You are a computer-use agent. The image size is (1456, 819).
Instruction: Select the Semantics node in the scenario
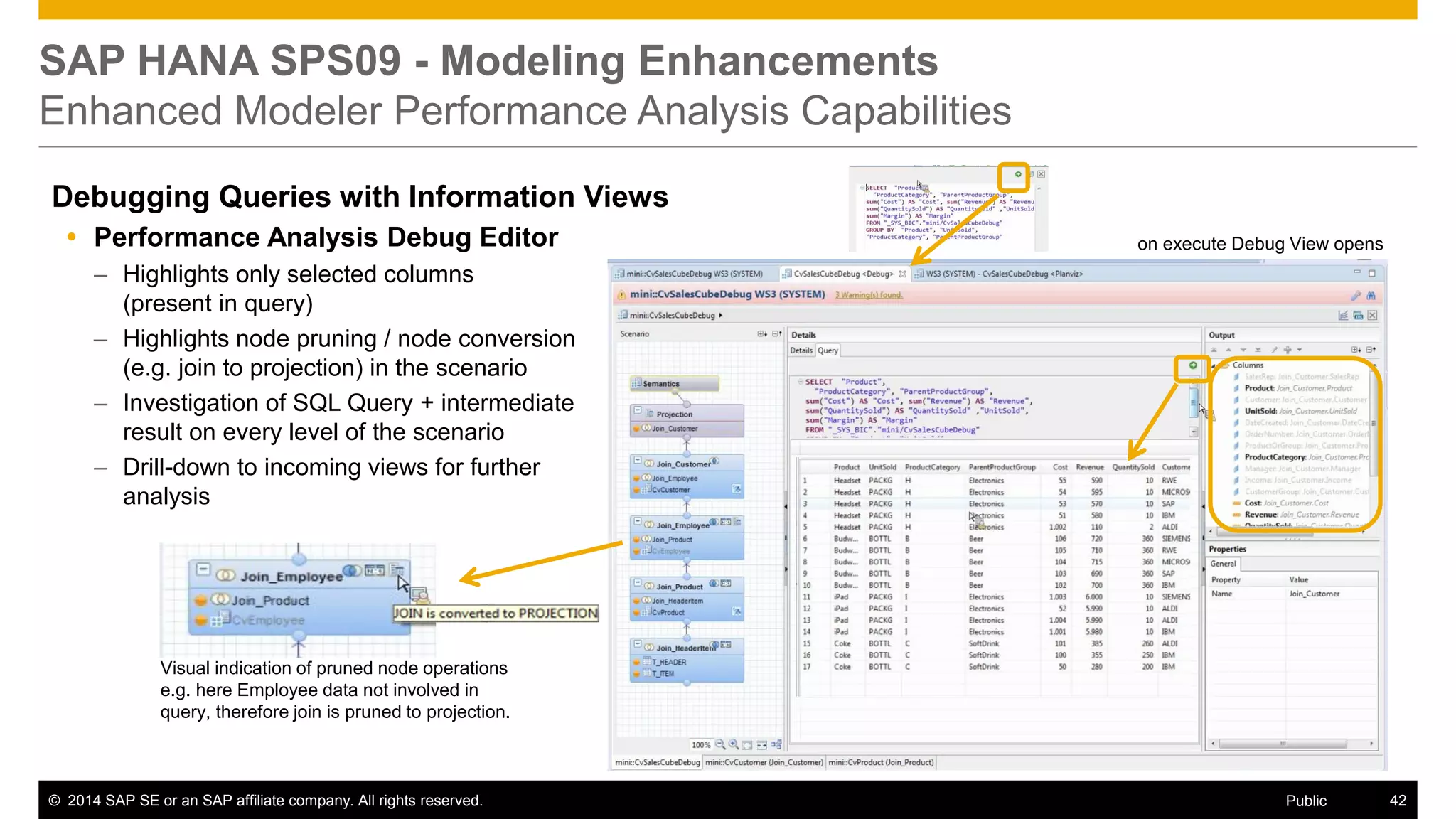[674, 384]
